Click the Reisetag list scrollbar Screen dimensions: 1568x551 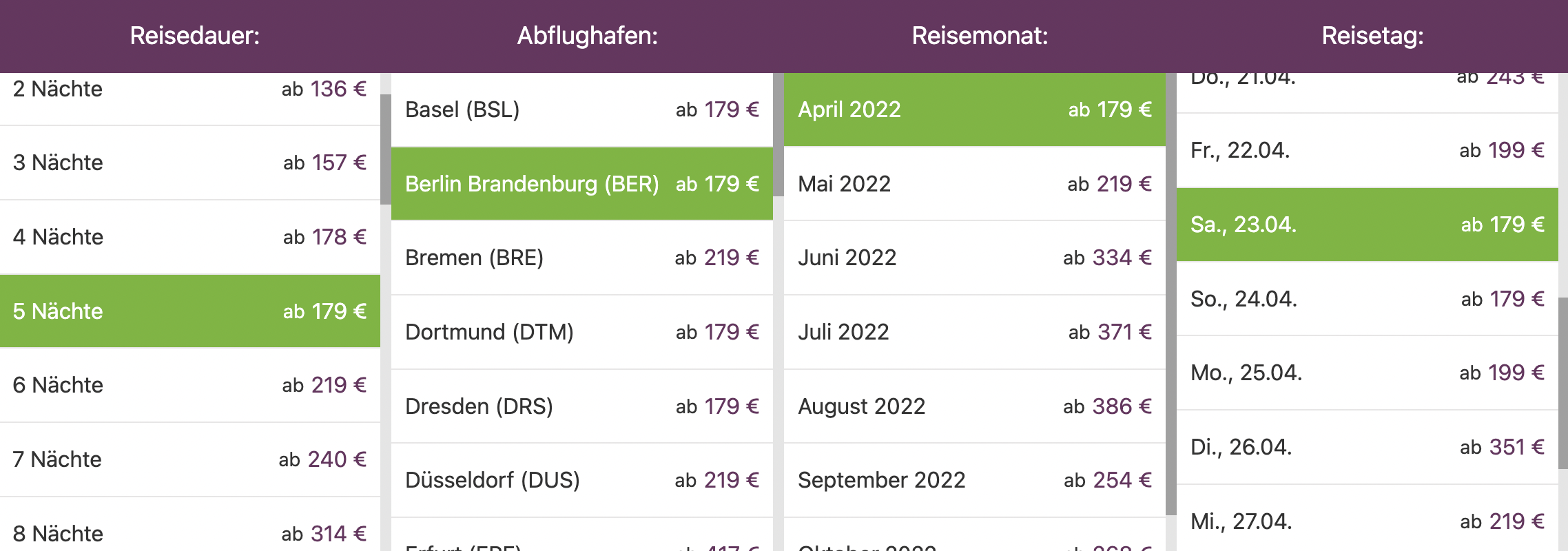tap(1563, 383)
